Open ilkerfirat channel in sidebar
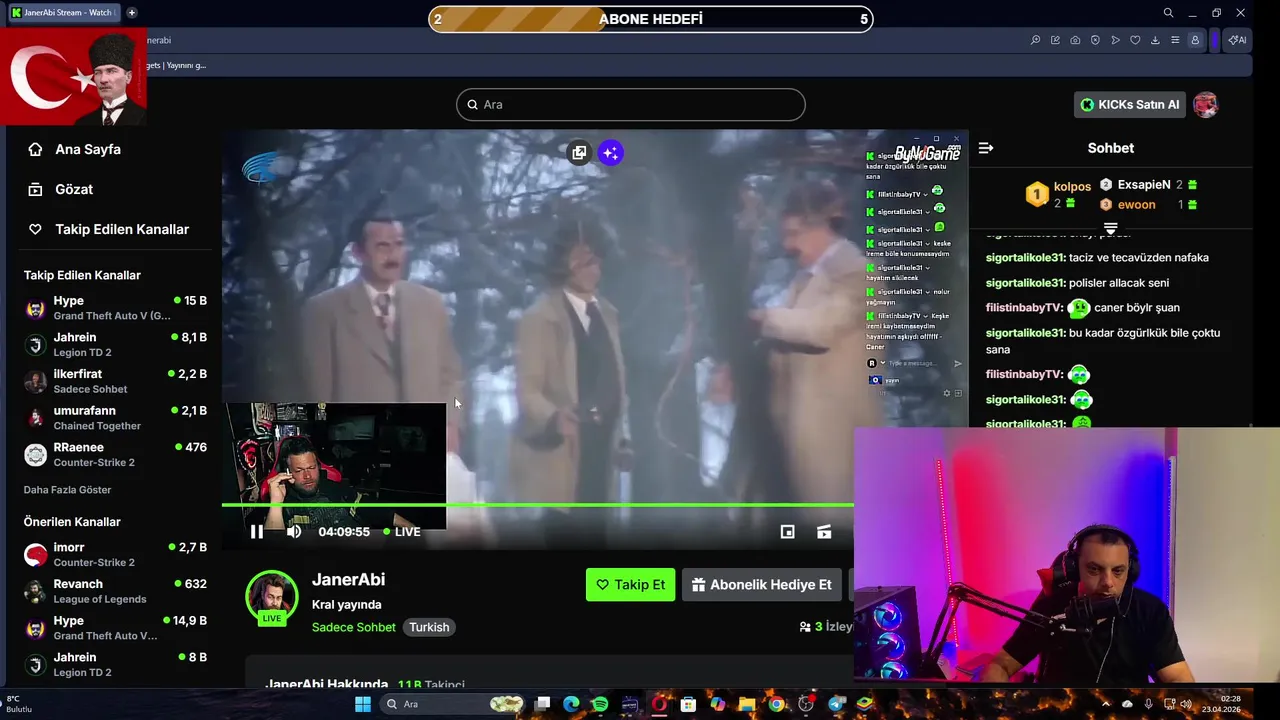Viewport: 1280px width, 720px height. [x=115, y=381]
